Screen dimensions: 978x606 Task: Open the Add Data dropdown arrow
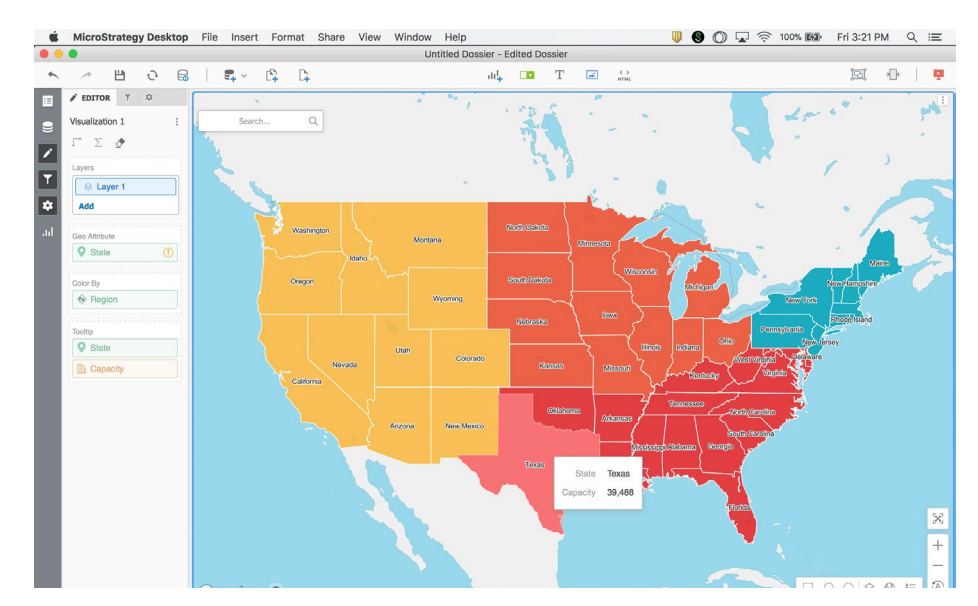(244, 75)
